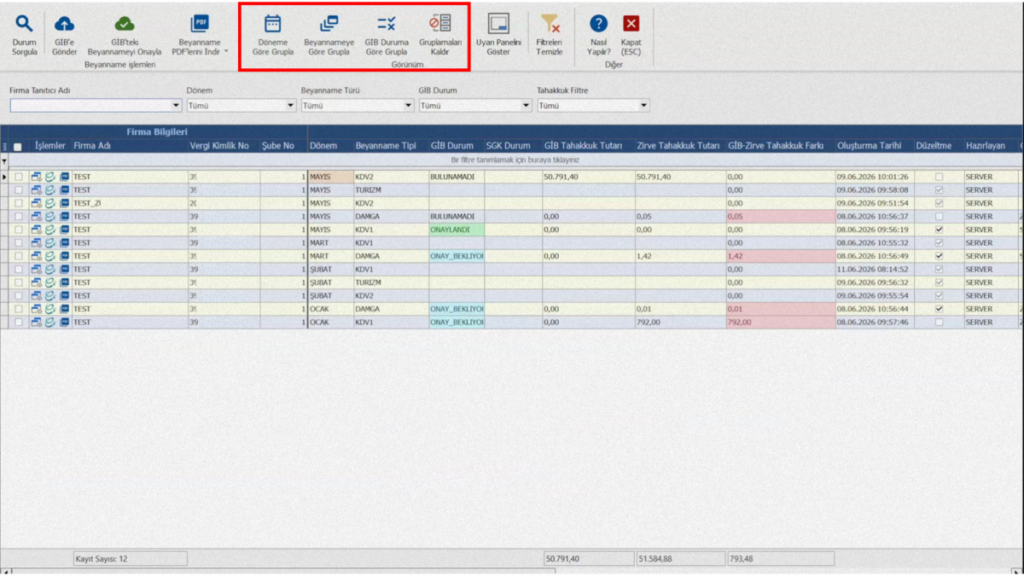Click Beyannameye Göre Grupla icon
Image resolution: width=1024 pixels, height=576 pixels.
[329, 24]
